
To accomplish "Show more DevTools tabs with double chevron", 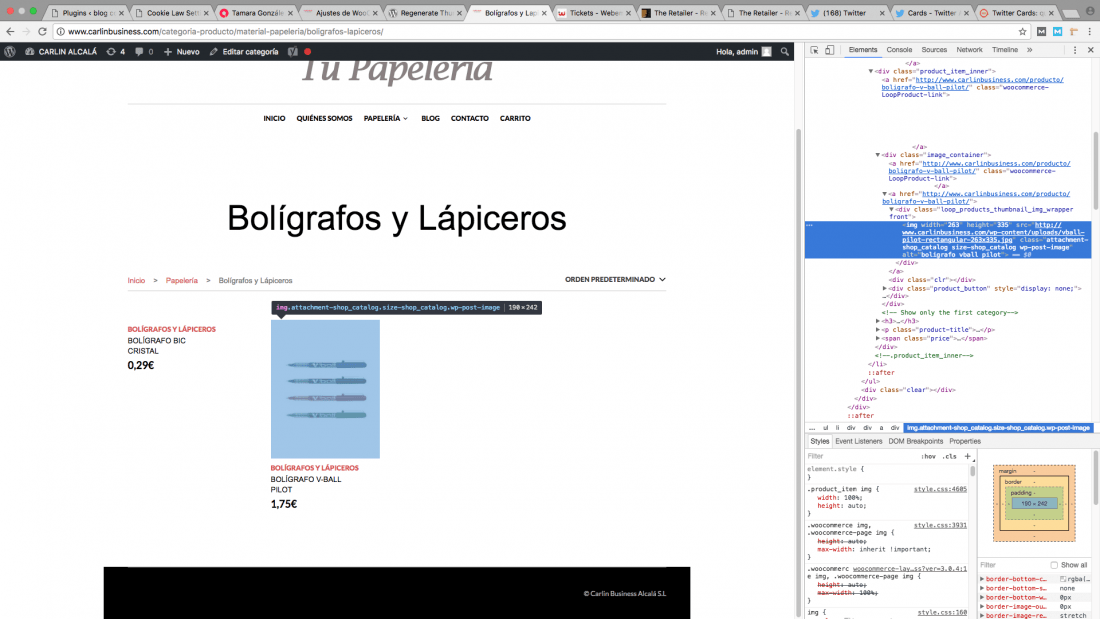I will click(x=1029, y=51).
